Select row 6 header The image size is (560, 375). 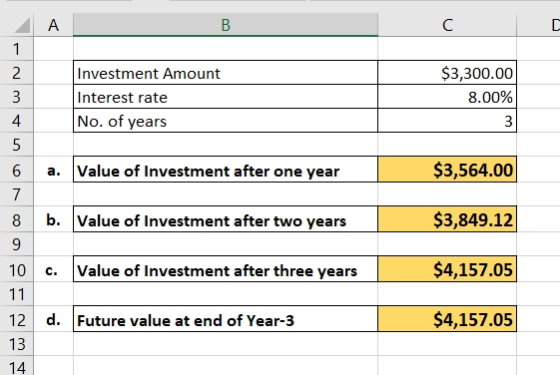[16, 170]
